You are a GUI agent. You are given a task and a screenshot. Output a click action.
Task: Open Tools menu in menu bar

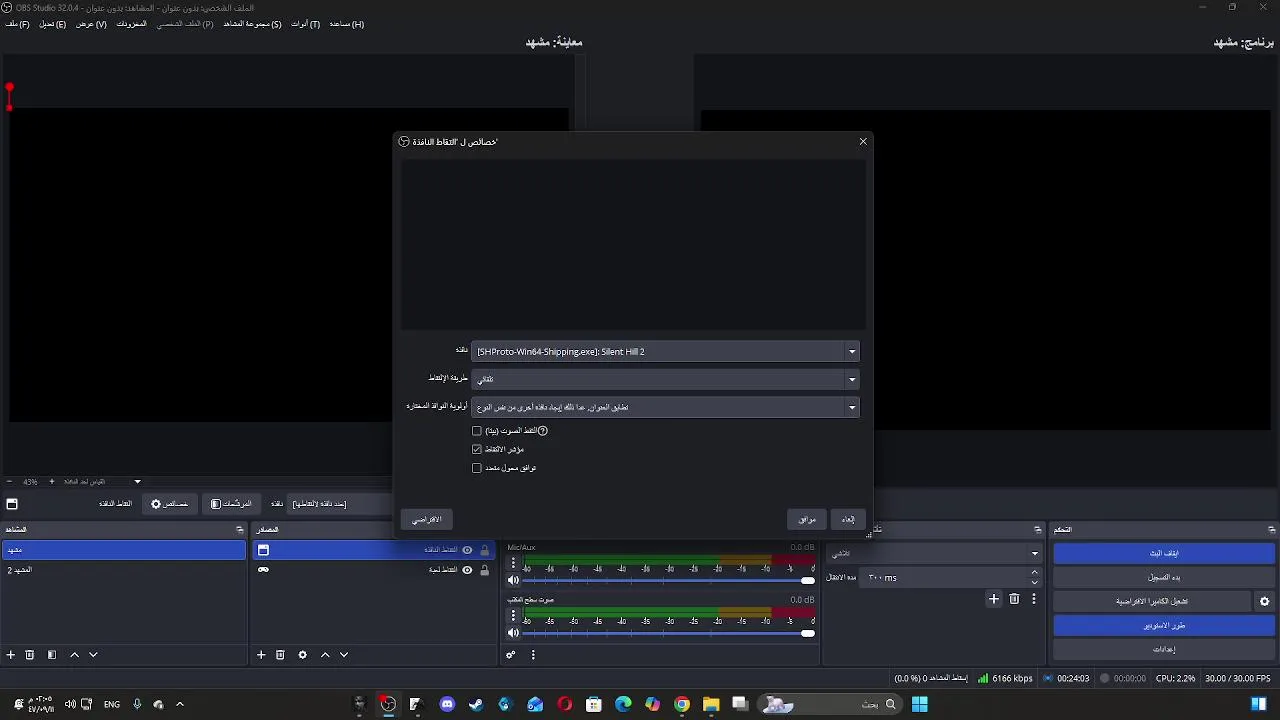point(305,24)
